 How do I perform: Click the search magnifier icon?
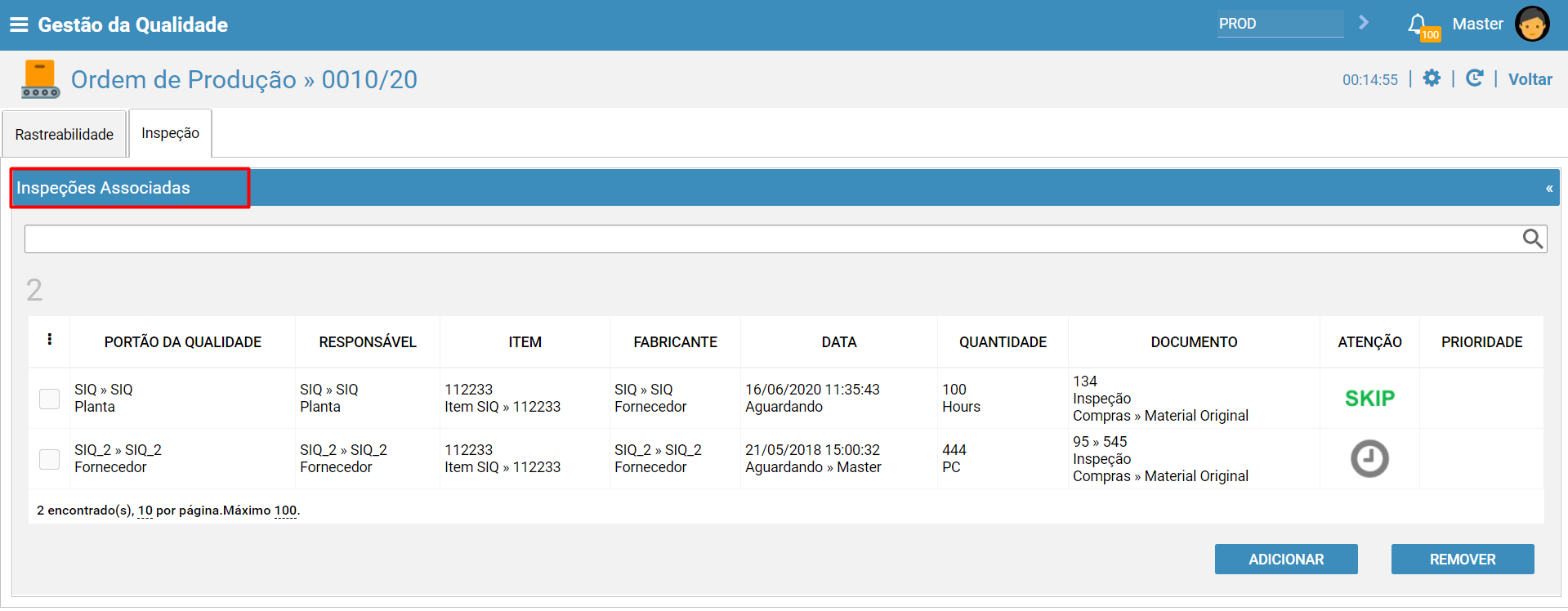tap(1532, 239)
